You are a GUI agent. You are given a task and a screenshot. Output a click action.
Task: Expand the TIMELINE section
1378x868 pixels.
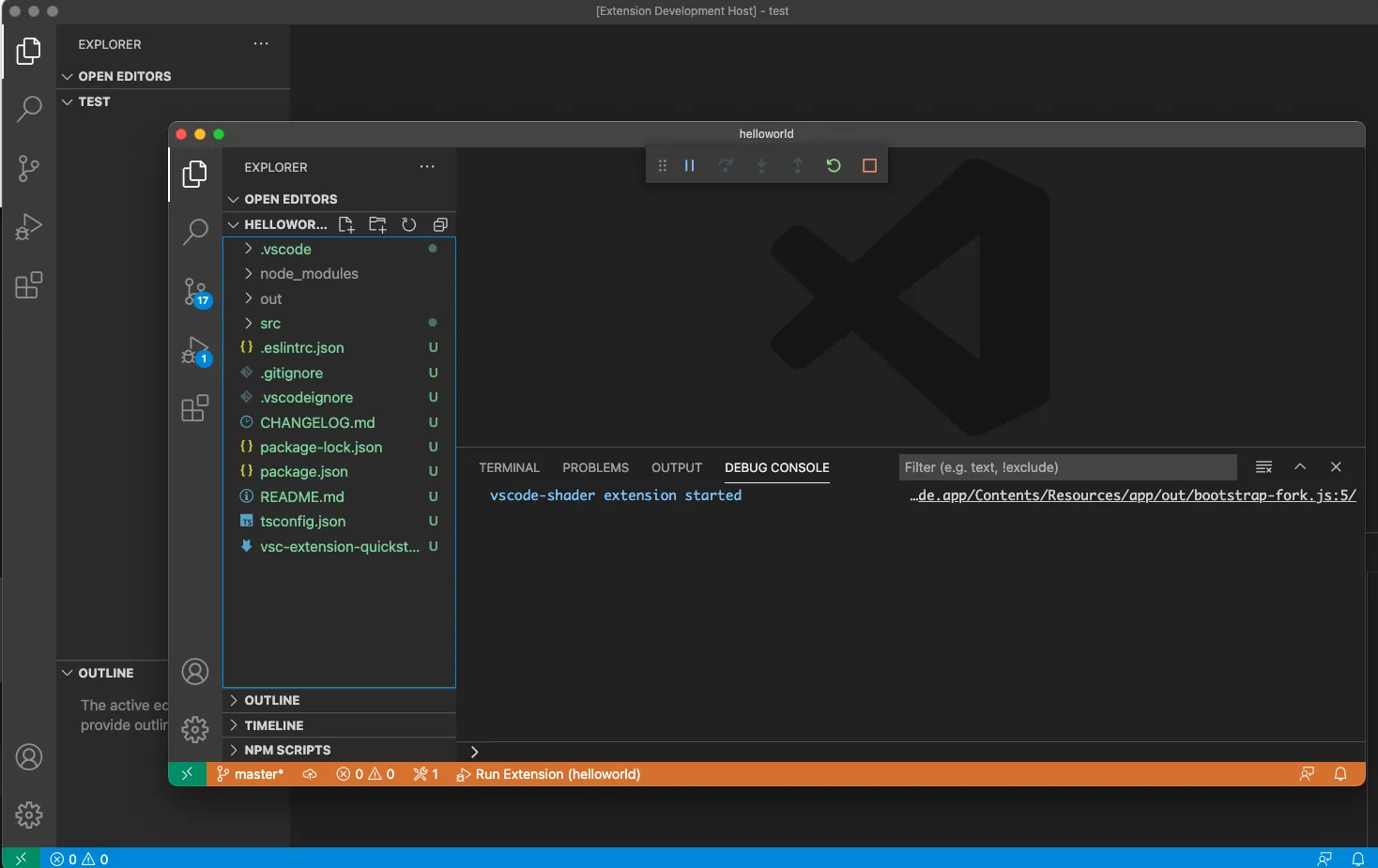pos(273,725)
